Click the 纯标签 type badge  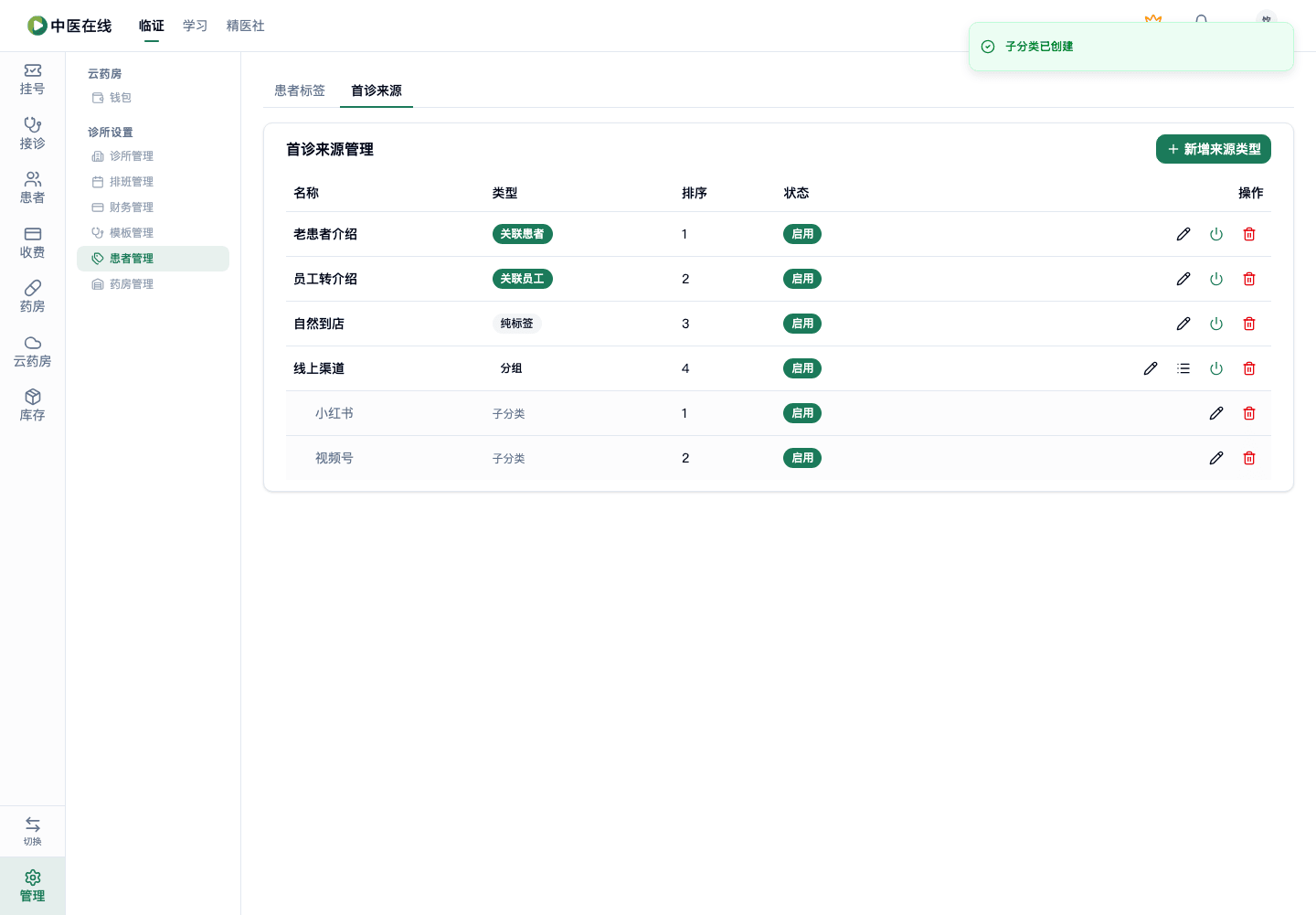[x=517, y=324]
